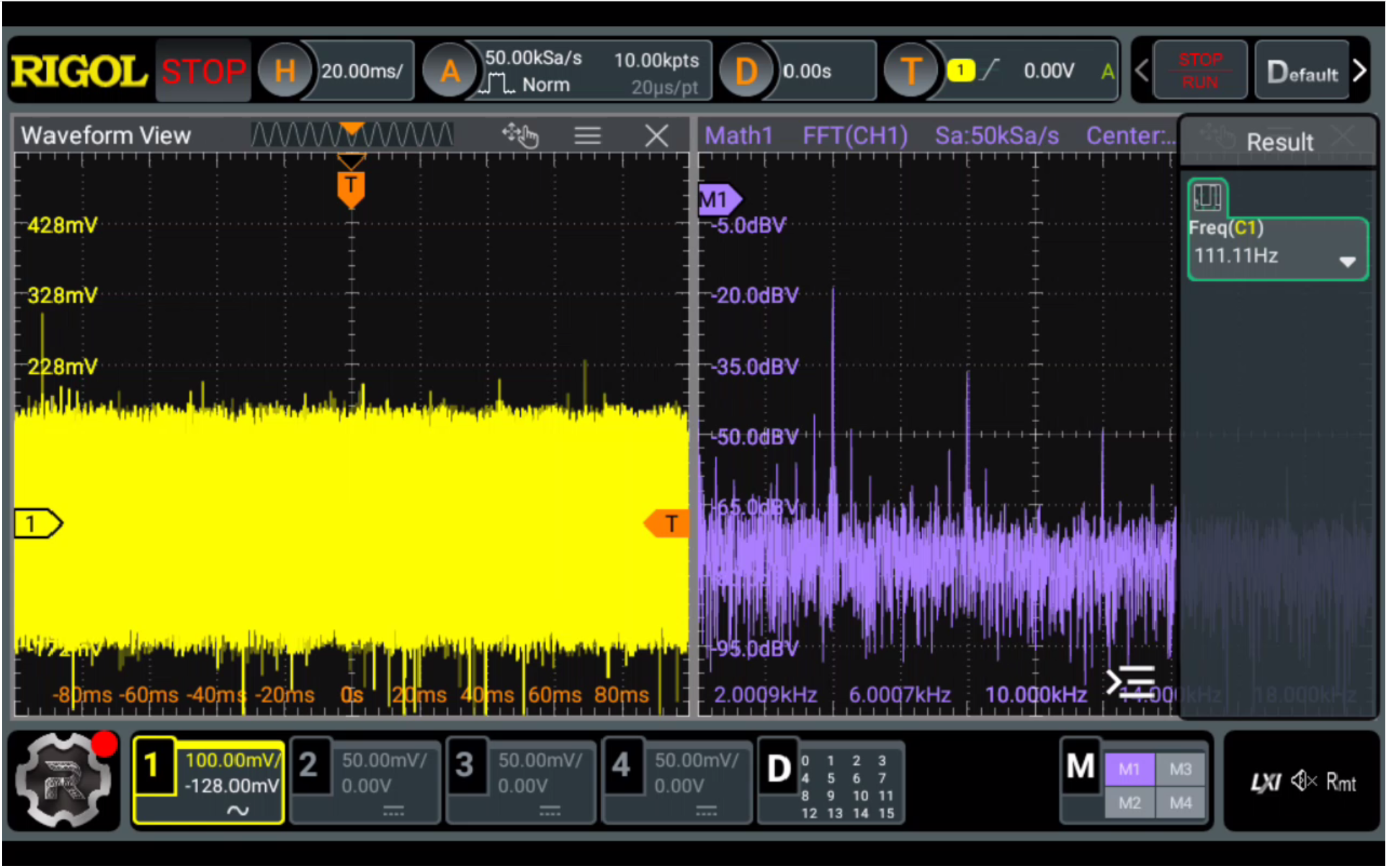Toggle channel 3 on or off

pyautogui.click(x=465, y=766)
